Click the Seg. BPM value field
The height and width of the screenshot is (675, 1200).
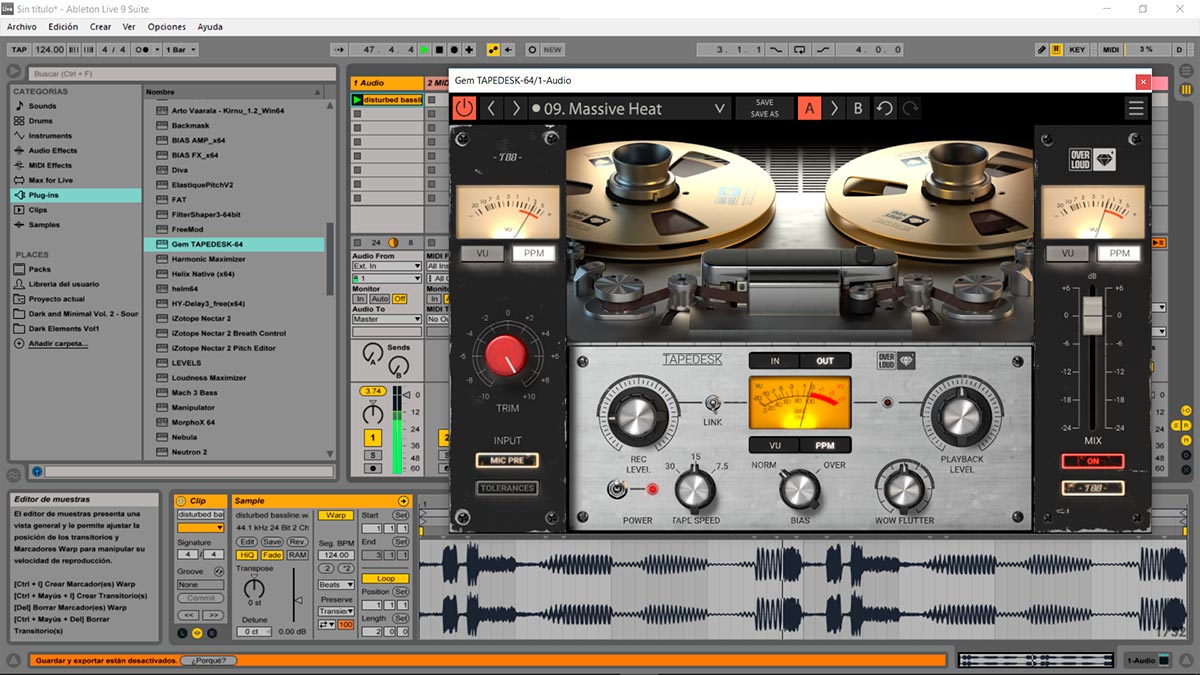point(336,555)
